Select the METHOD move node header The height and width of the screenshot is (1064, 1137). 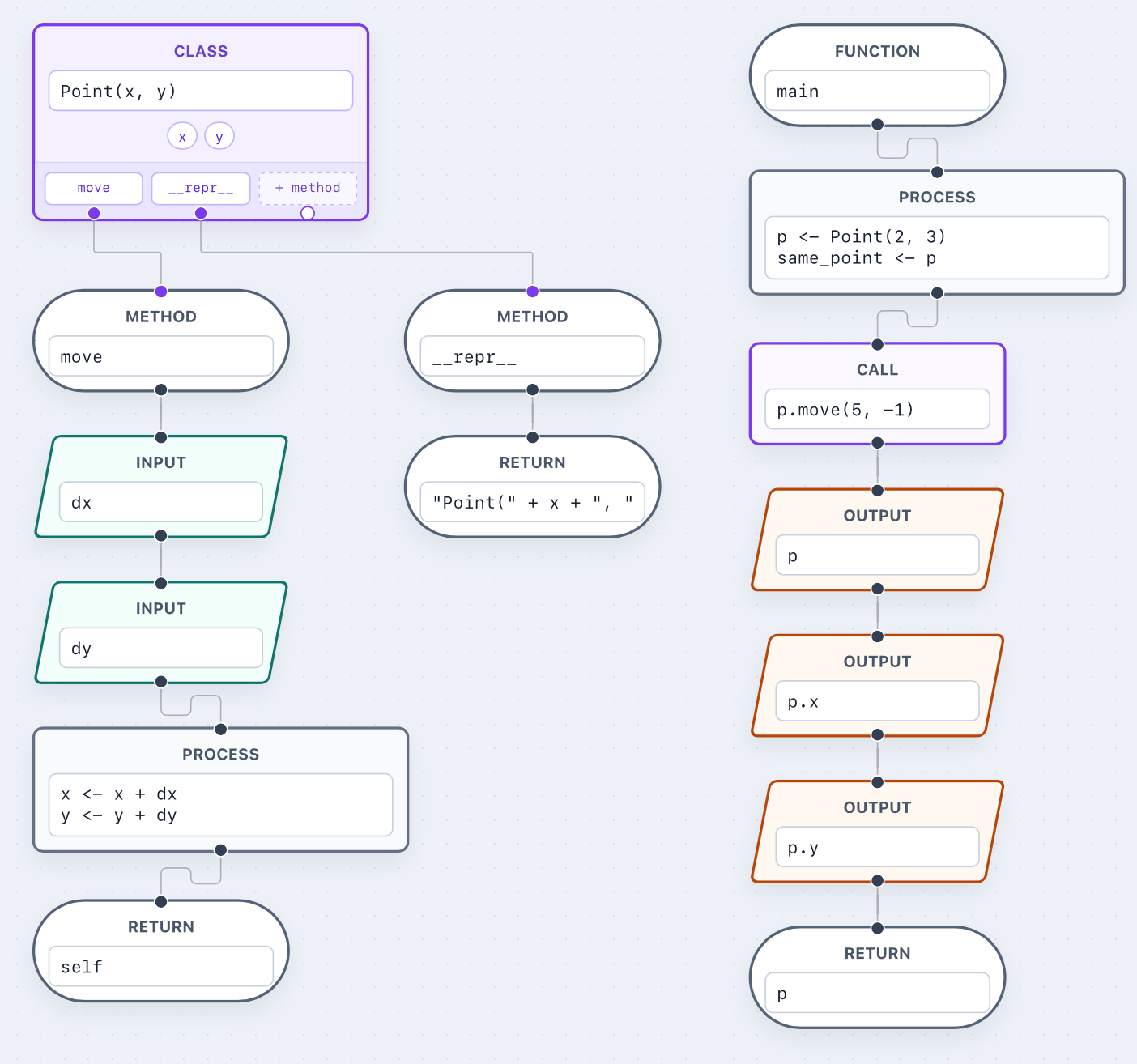point(161,317)
